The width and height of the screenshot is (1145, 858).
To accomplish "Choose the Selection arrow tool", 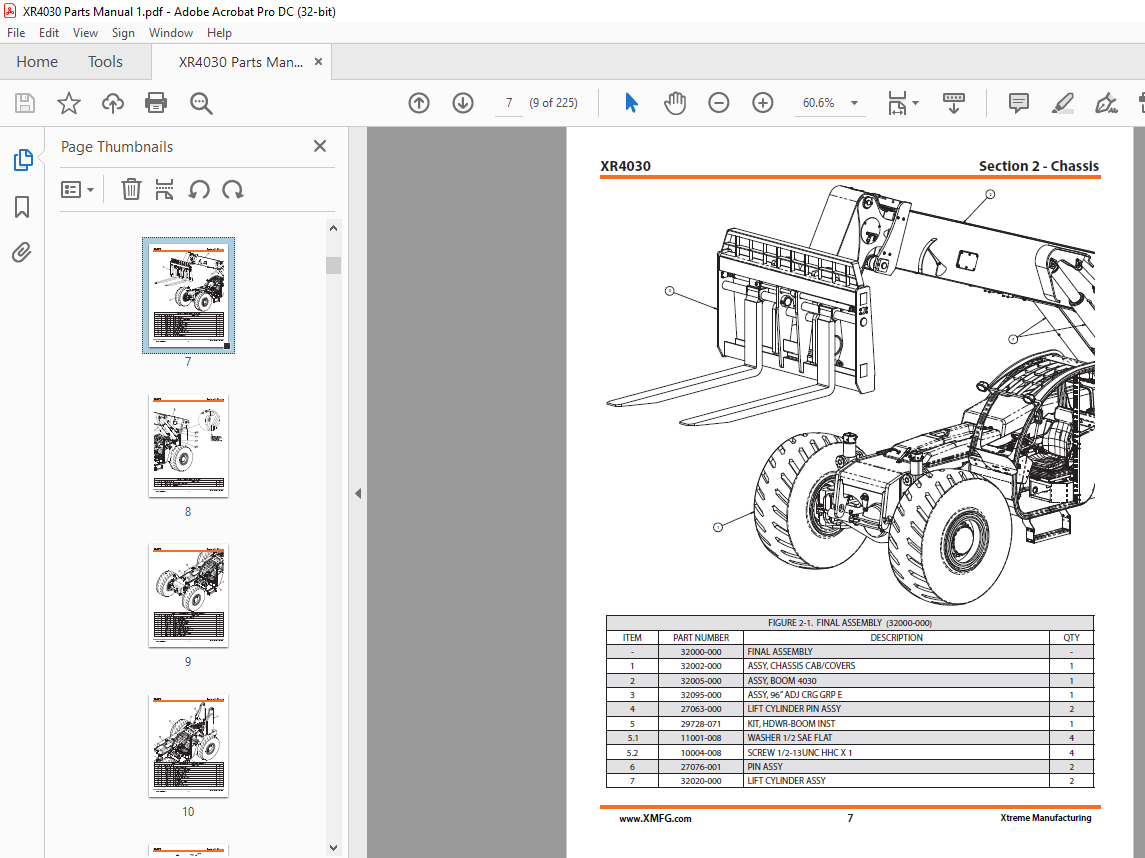I will point(632,103).
